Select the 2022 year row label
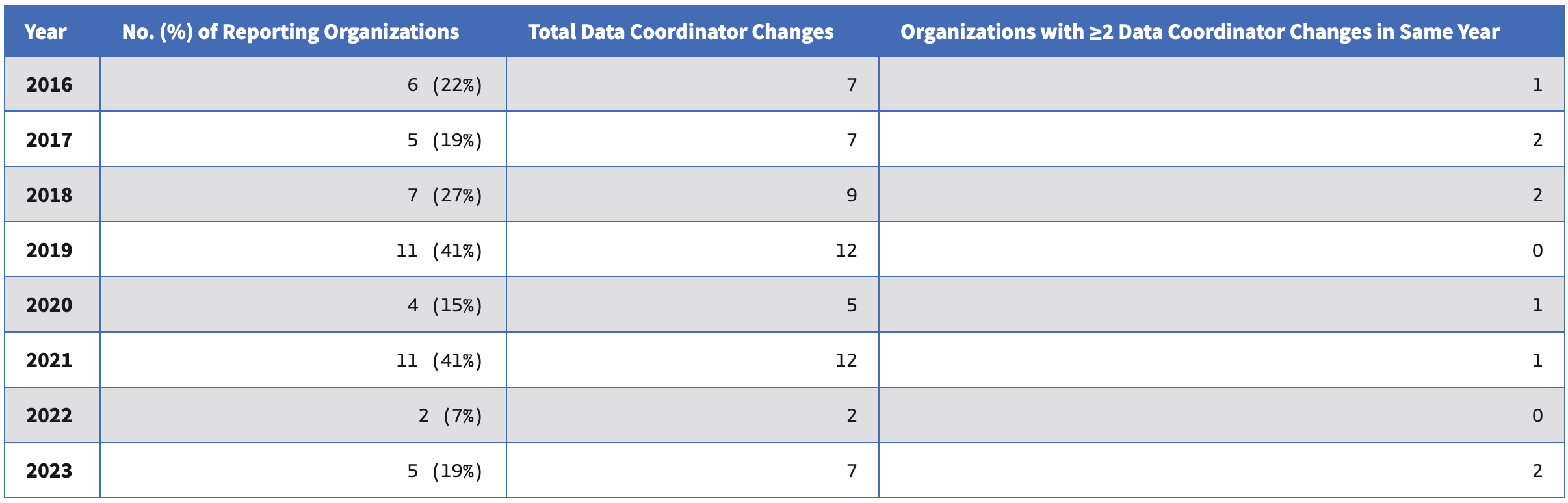 49,415
